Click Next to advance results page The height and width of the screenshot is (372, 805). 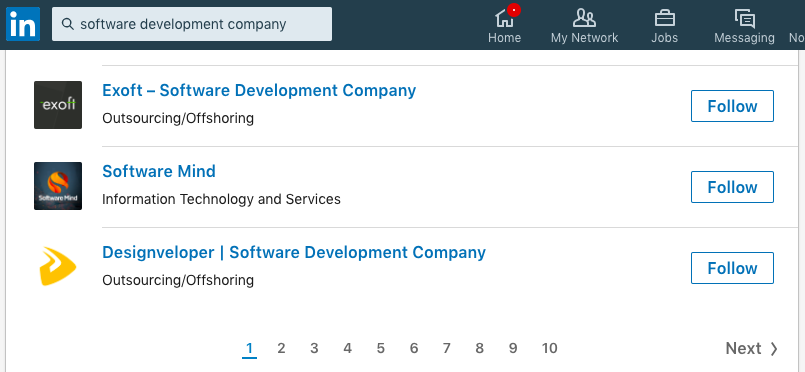(x=752, y=348)
